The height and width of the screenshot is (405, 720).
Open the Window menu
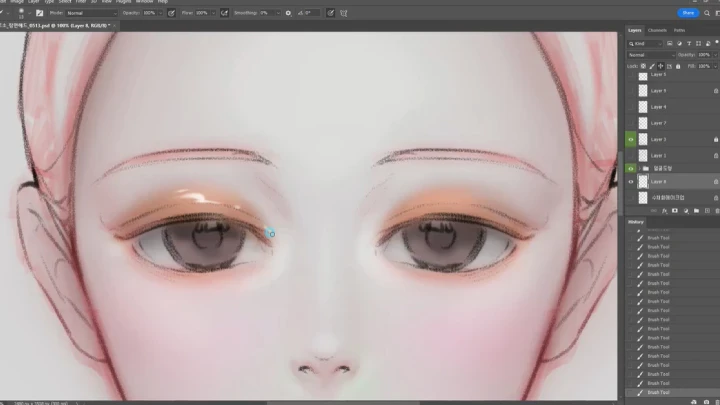[144, 2]
